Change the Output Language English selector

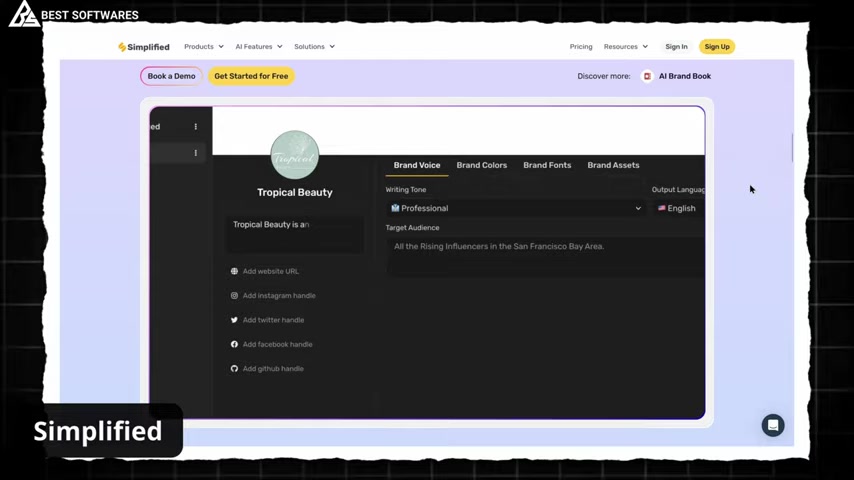click(x=679, y=208)
